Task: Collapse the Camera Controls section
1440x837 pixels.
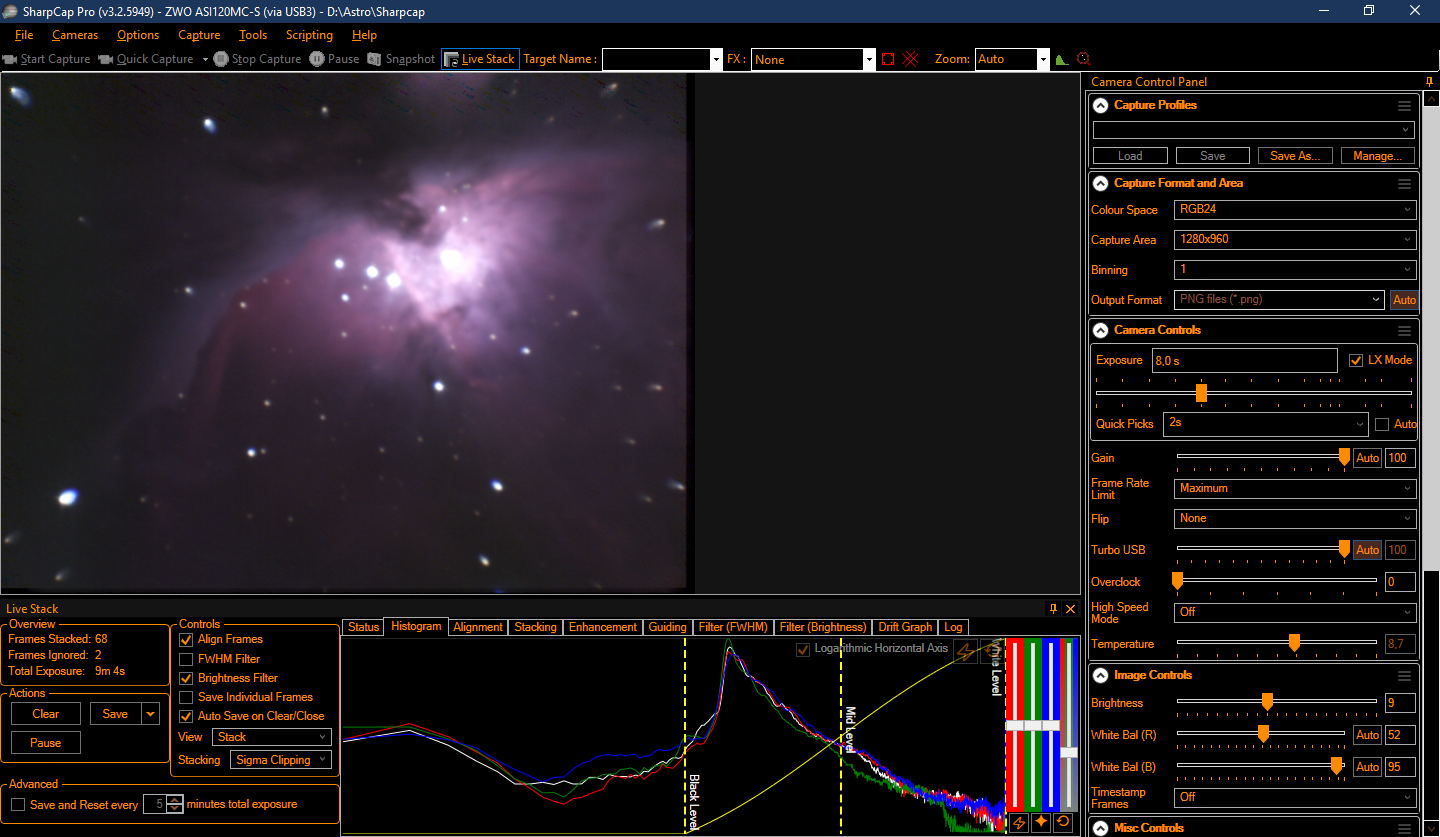Action: click(1100, 330)
